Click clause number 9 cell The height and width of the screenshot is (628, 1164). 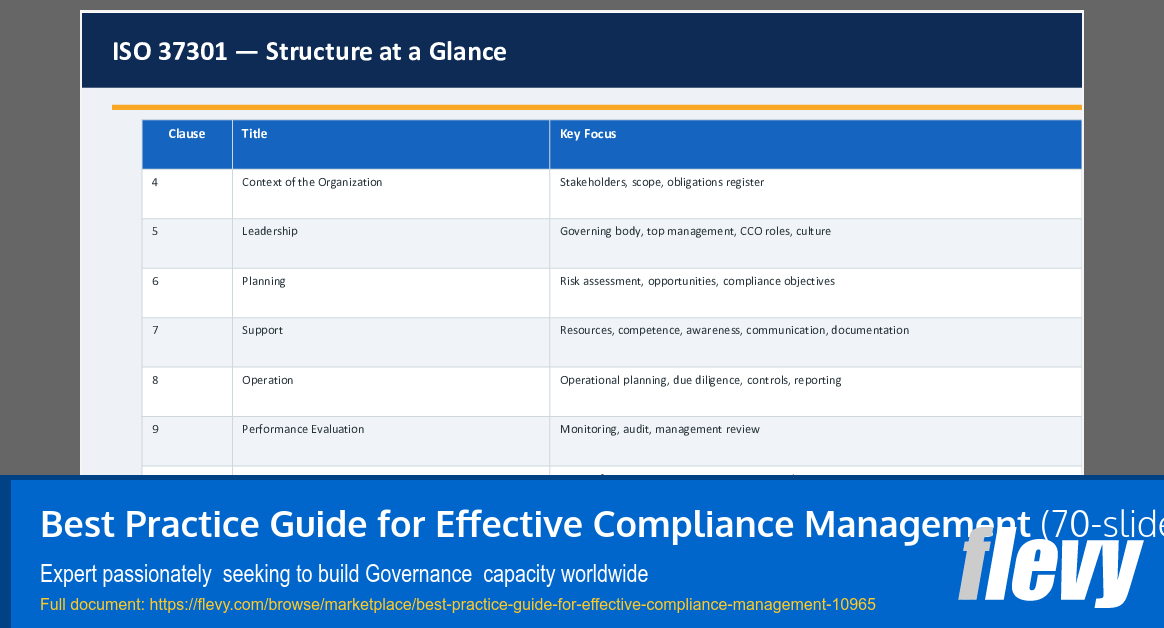(x=155, y=429)
